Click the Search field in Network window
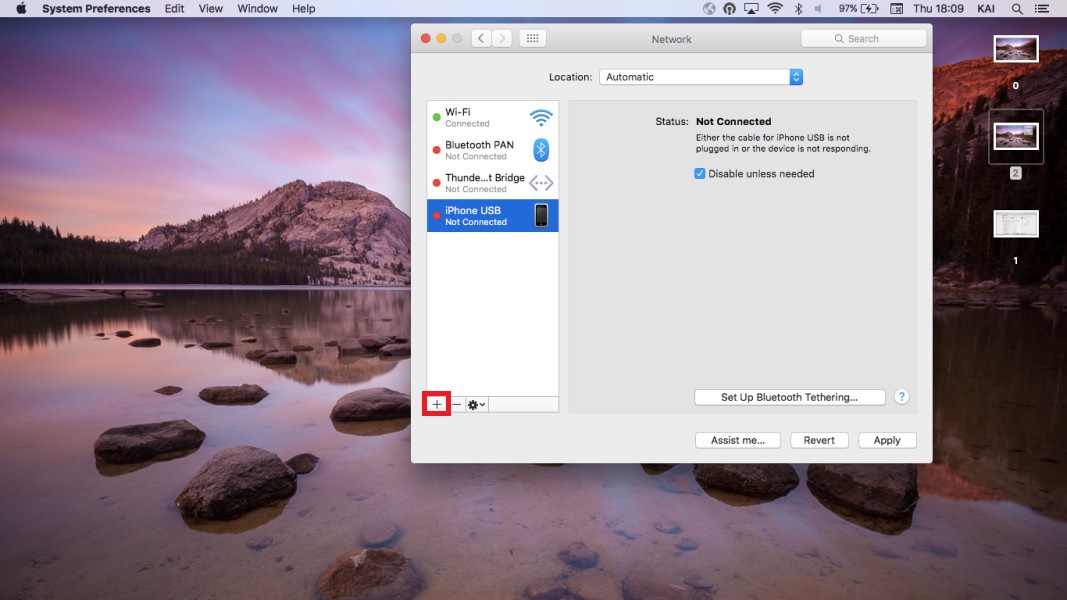 pos(863,38)
